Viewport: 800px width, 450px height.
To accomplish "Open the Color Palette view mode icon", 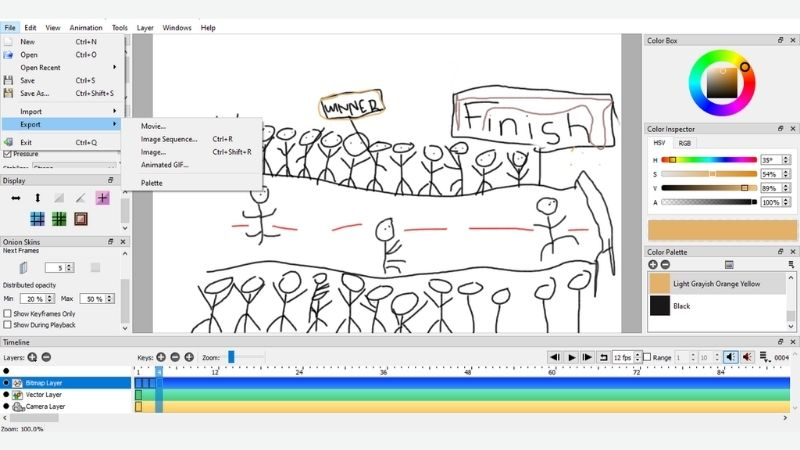I will click(729, 264).
